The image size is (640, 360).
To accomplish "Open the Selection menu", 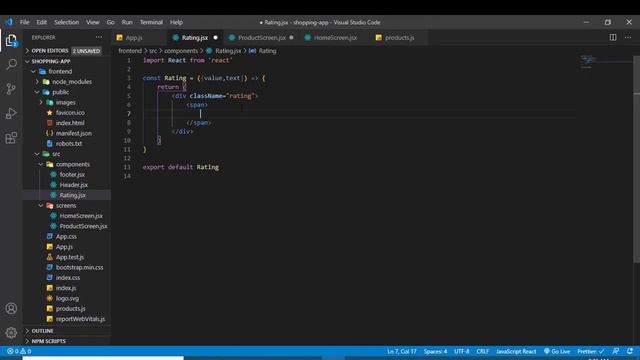I will (x=67, y=22).
